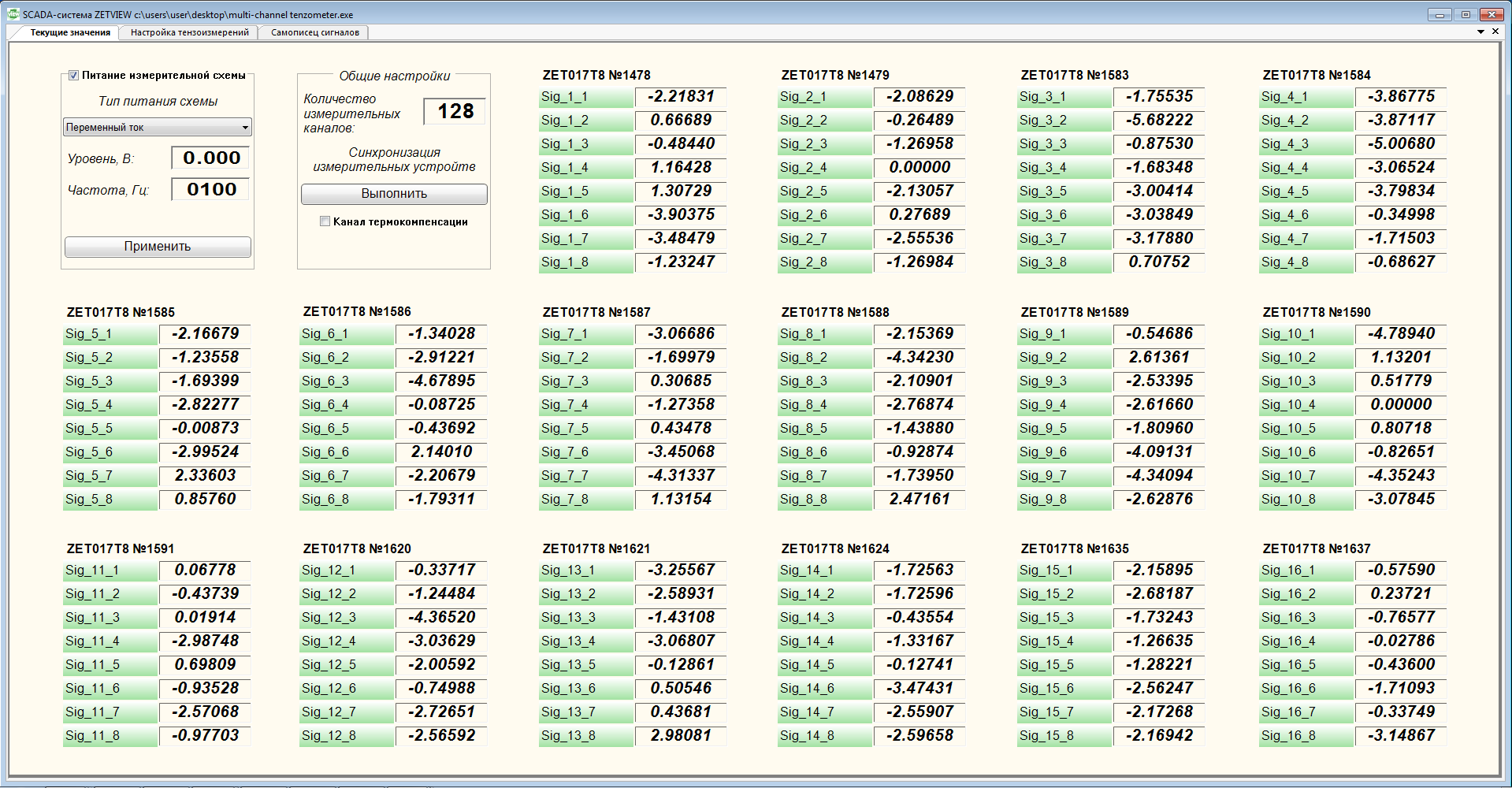This screenshot has height=788, width=1512.
Task: Click the ZET017T8 №1620 device header
Action: 357,549
